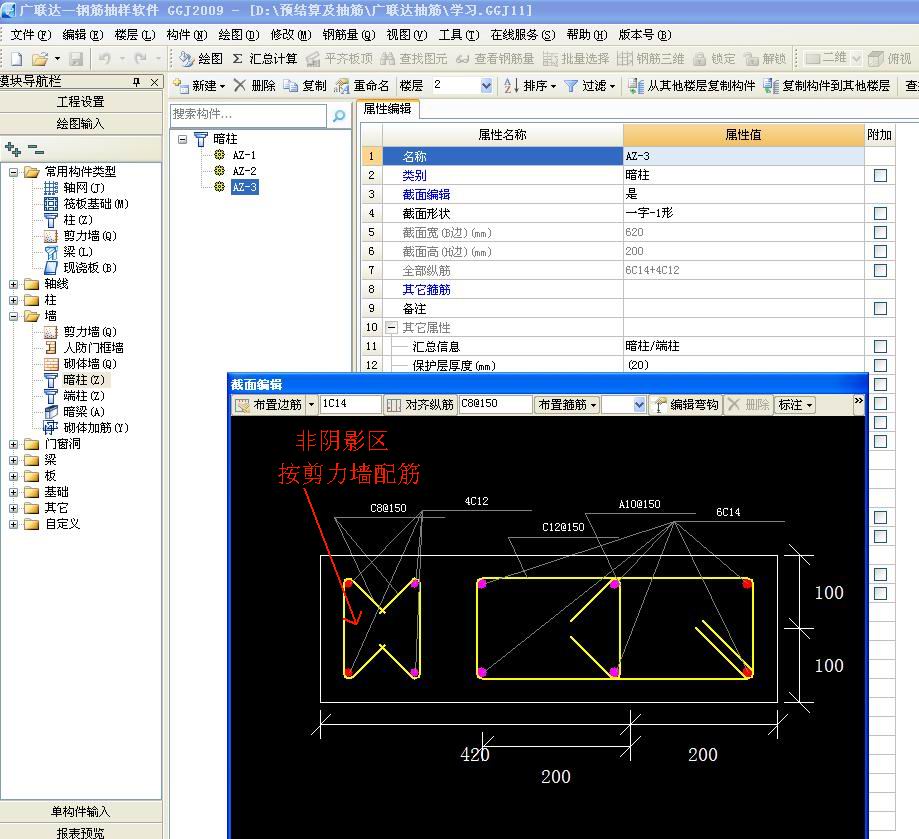Click the 单构件输入 navigation button

(x=80, y=811)
